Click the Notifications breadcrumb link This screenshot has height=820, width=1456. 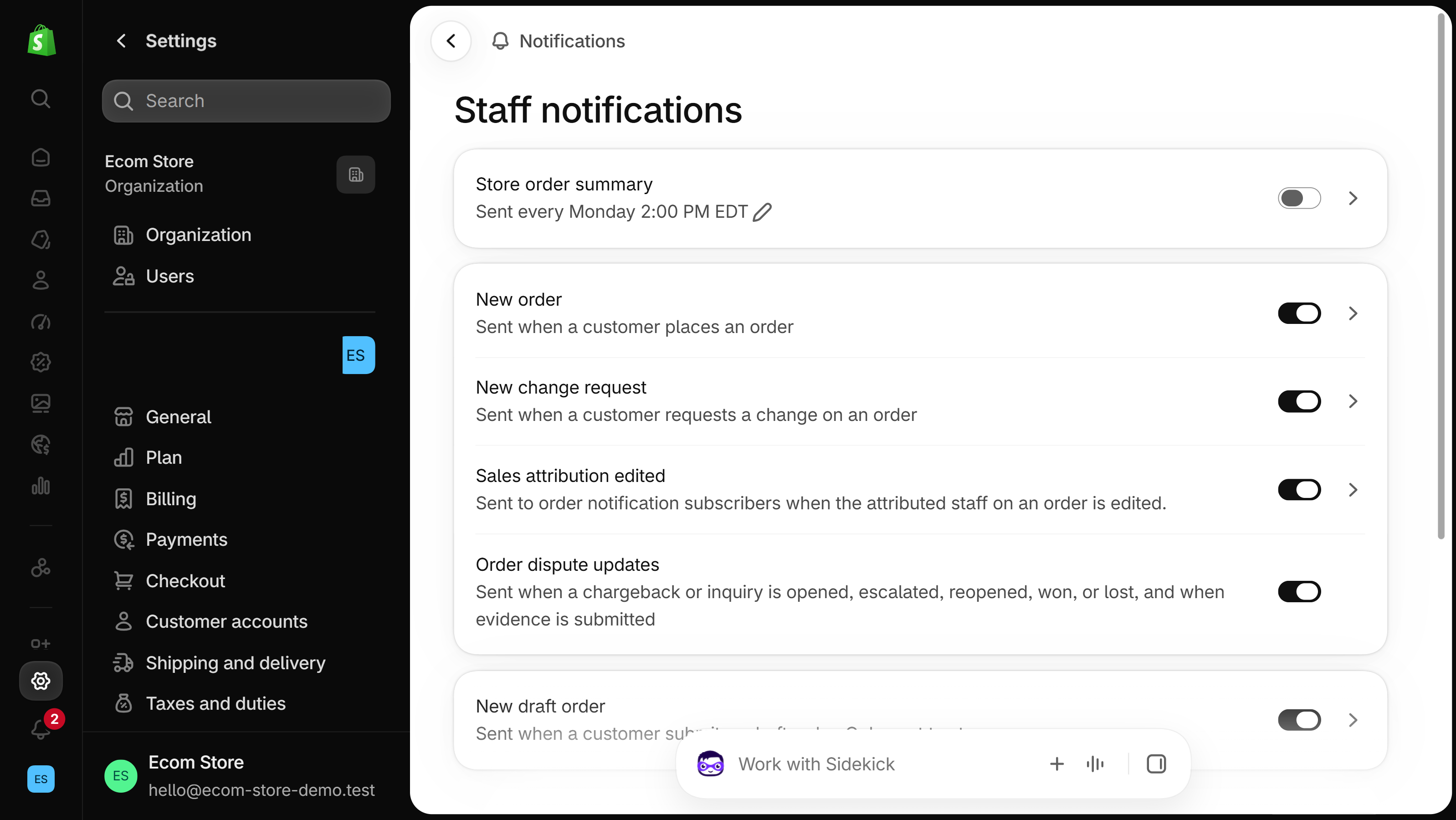coord(572,41)
